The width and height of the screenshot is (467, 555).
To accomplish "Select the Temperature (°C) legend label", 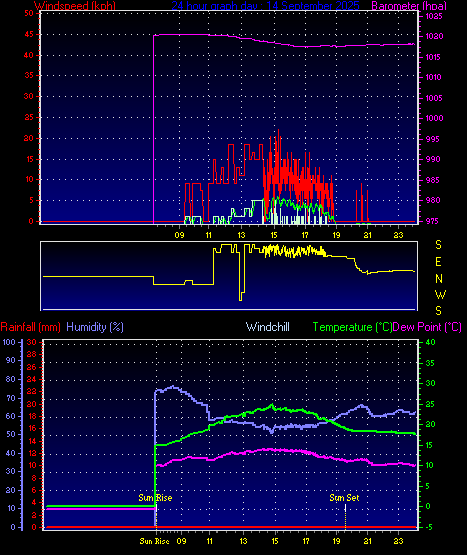I will point(352,327).
